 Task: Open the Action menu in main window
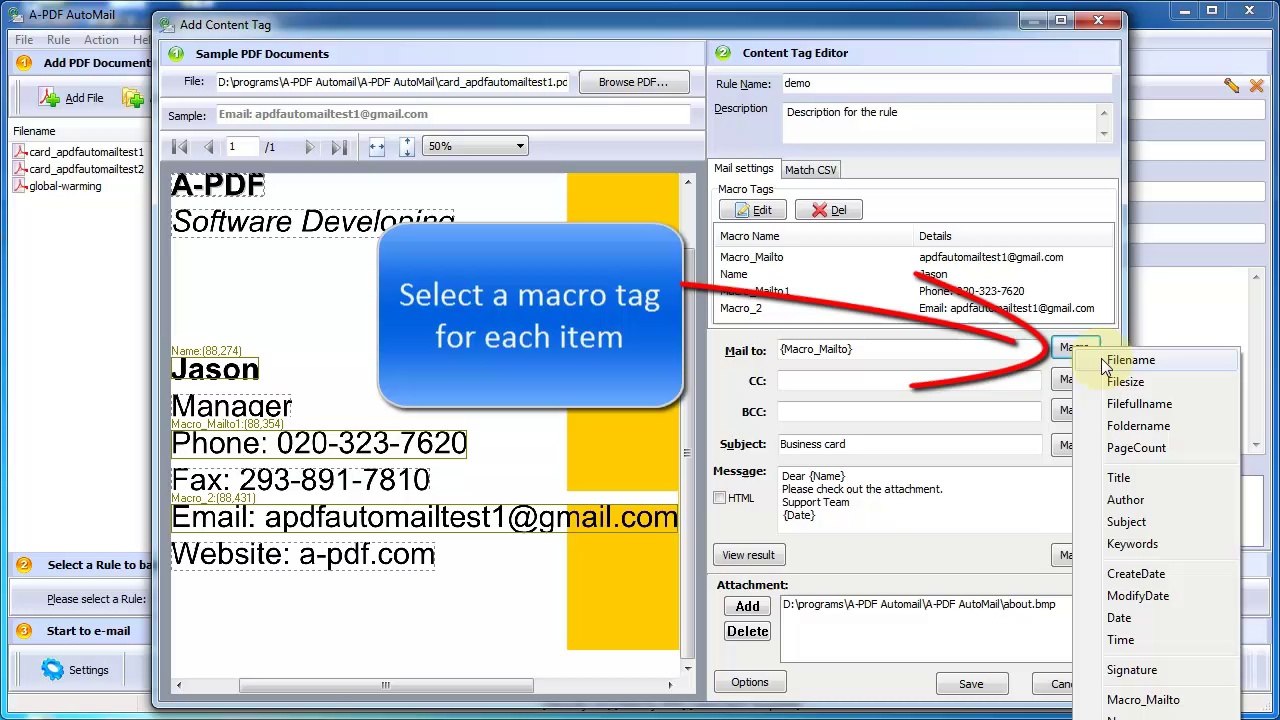(x=101, y=40)
